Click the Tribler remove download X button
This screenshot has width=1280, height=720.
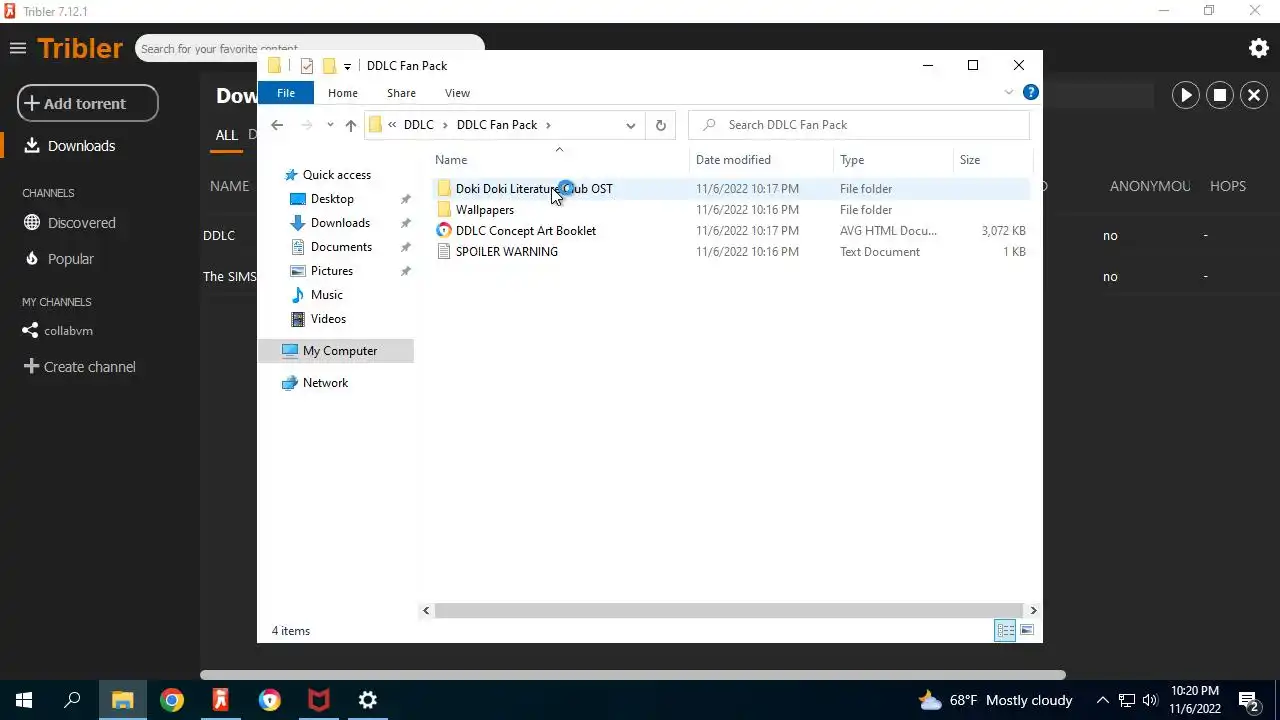pyautogui.click(x=1254, y=95)
